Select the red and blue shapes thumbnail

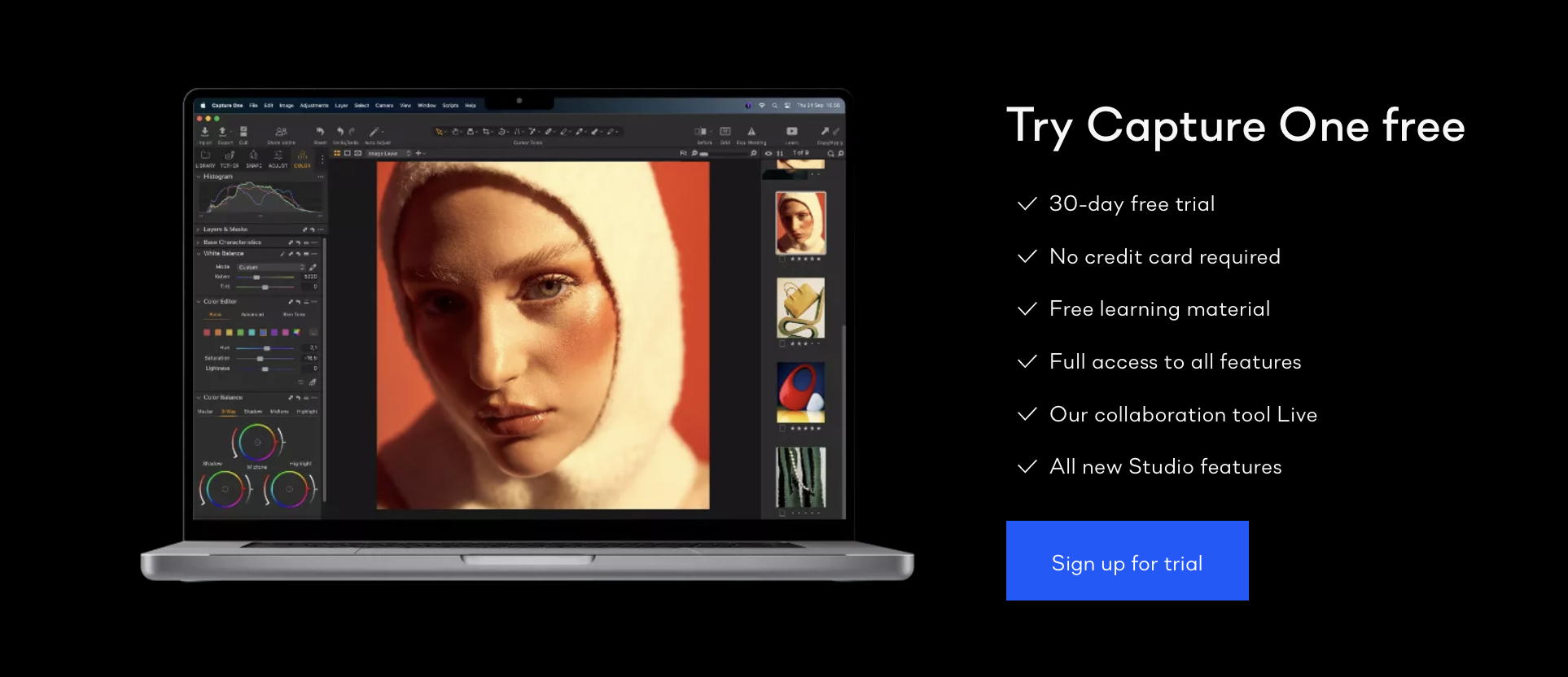pos(801,392)
